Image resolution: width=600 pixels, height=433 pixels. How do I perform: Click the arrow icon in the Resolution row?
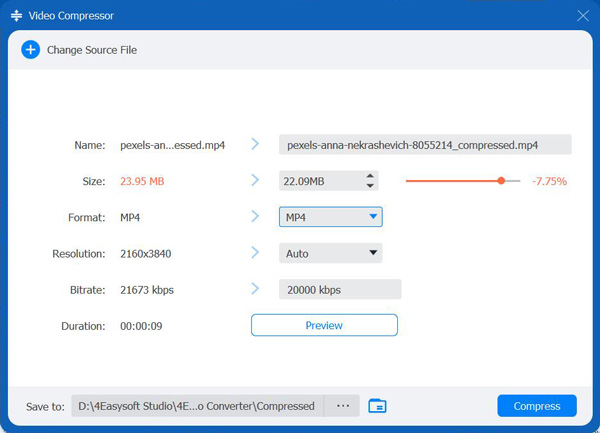pyautogui.click(x=255, y=252)
